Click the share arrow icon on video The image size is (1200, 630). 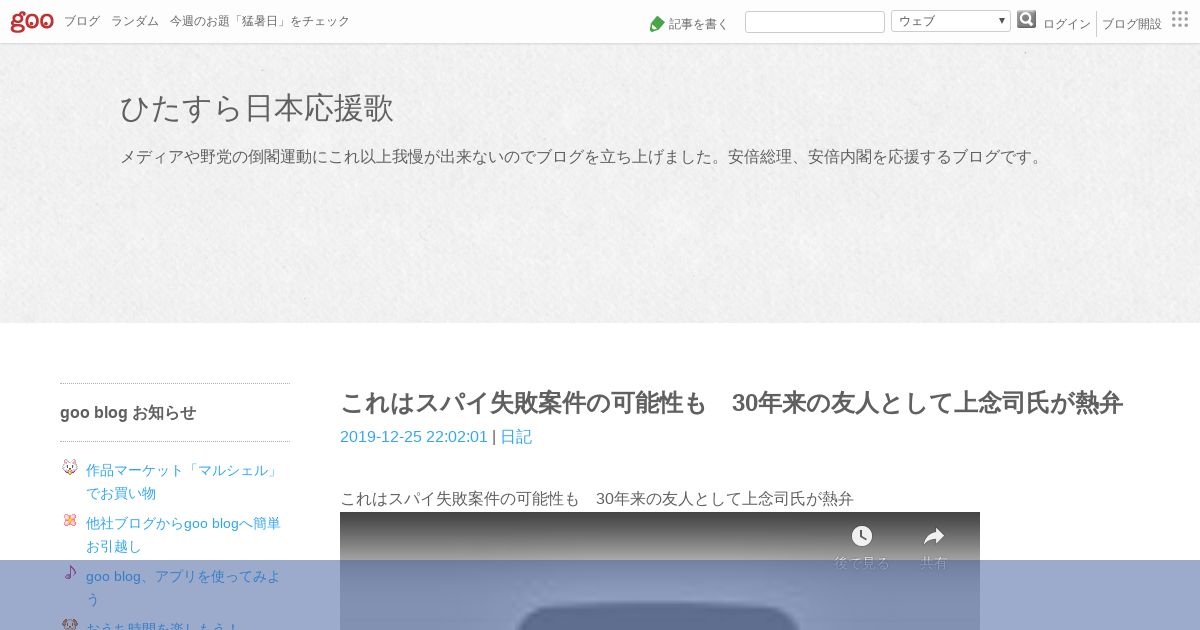coord(934,536)
